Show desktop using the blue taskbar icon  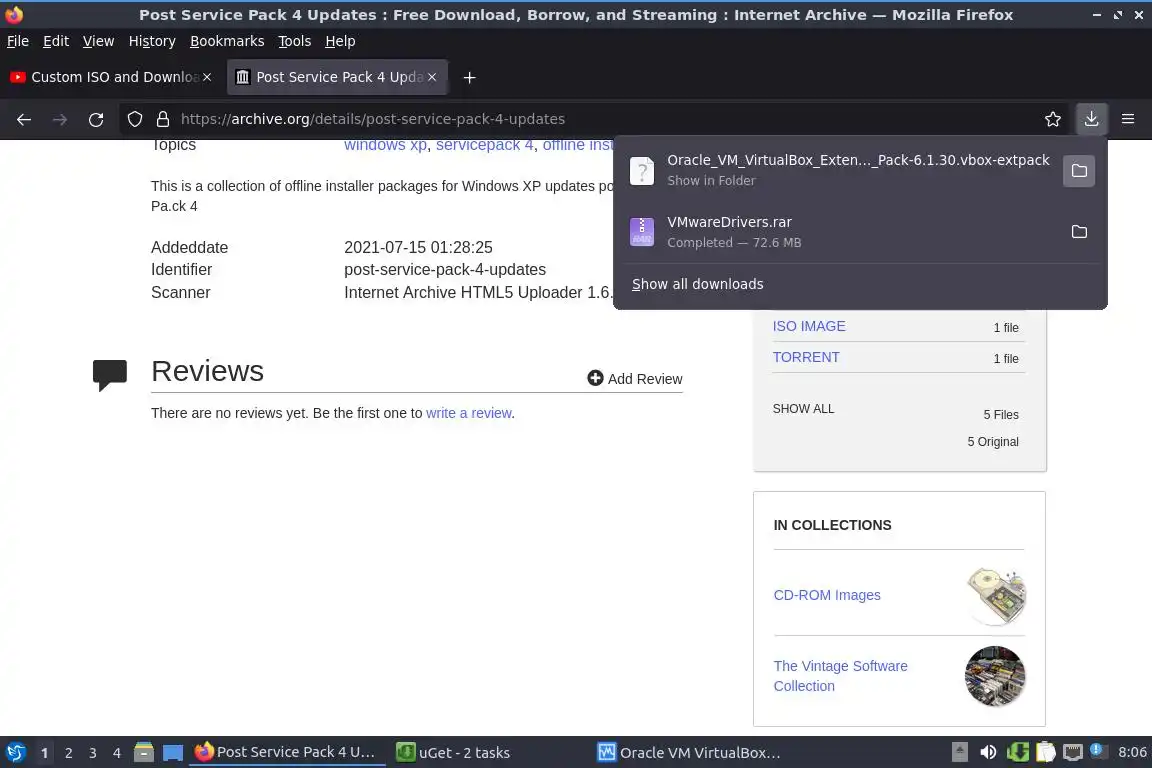point(173,753)
